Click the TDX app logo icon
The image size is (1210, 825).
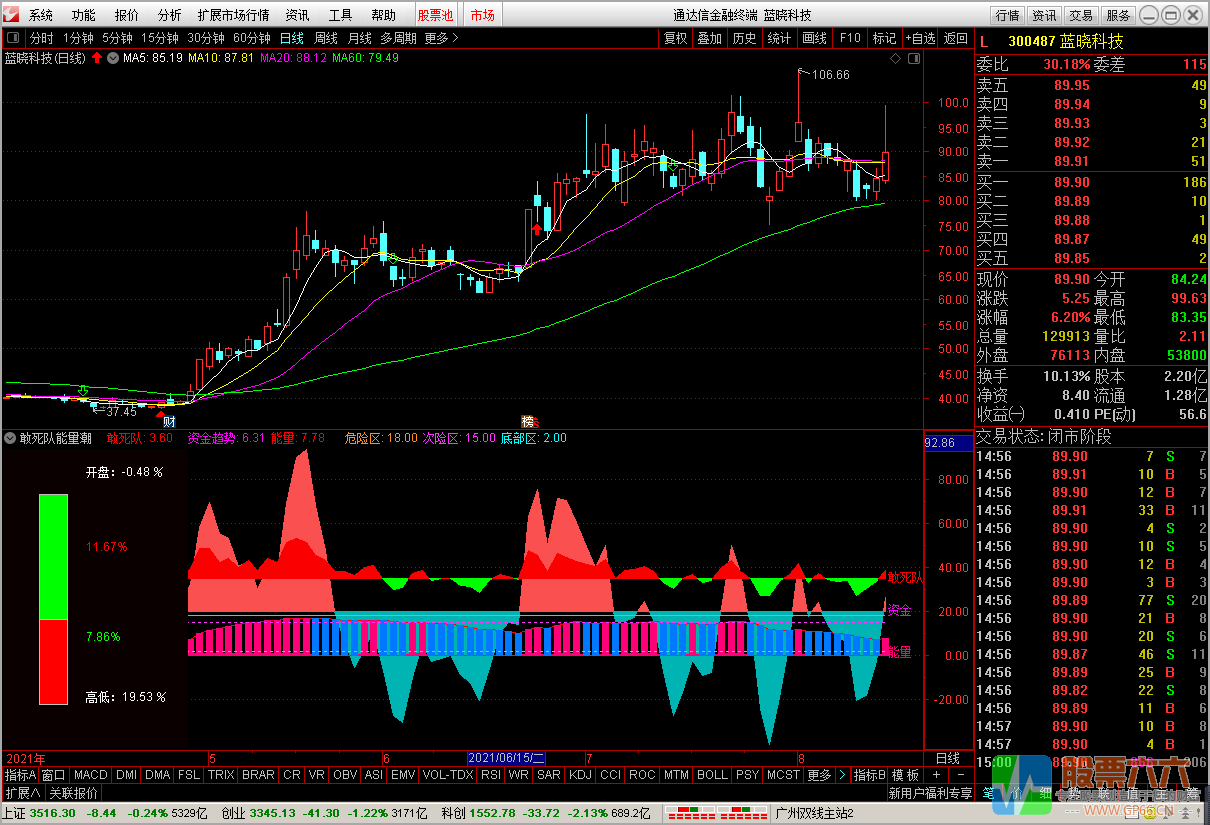click(x=12, y=15)
